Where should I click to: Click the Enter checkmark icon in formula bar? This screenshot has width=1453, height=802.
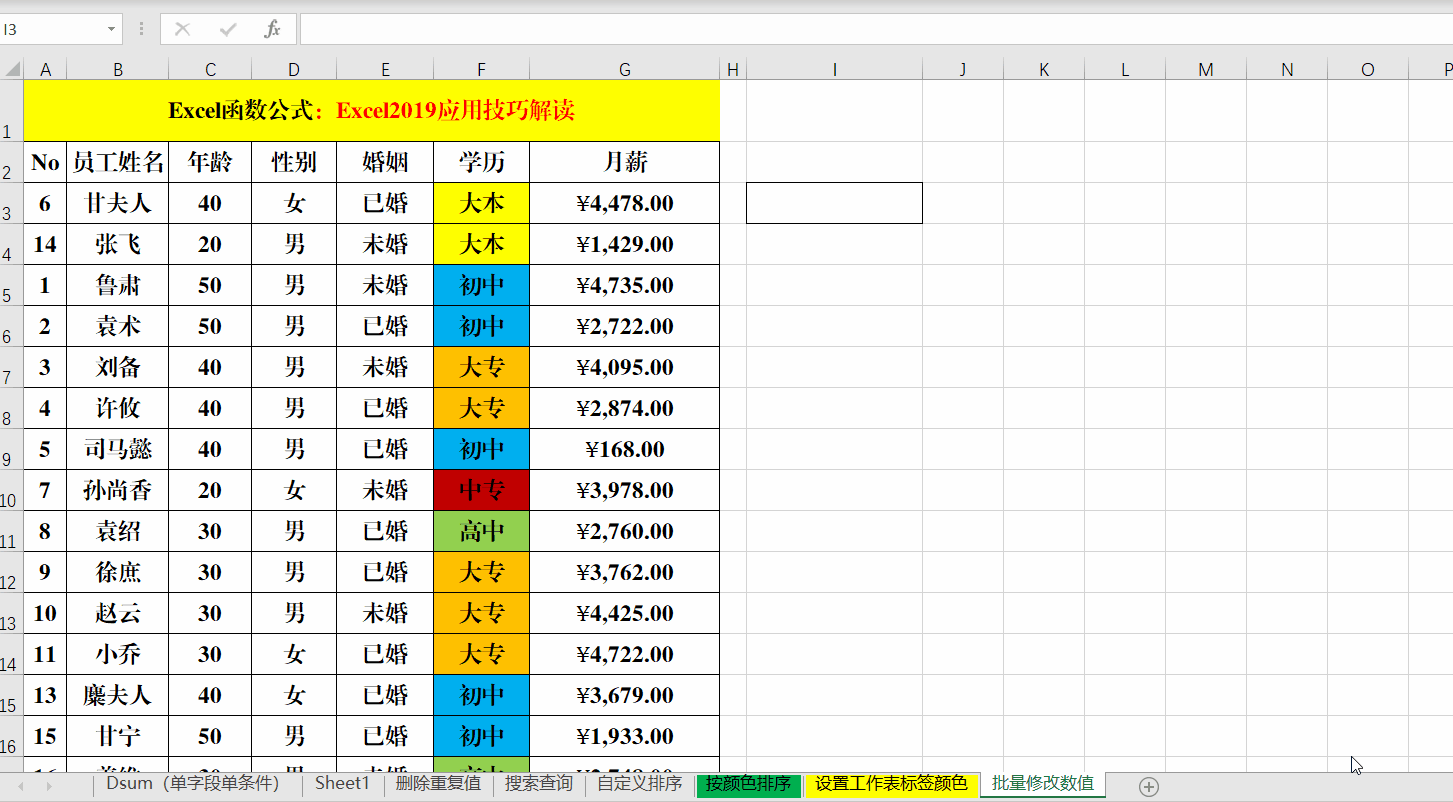coord(228,29)
